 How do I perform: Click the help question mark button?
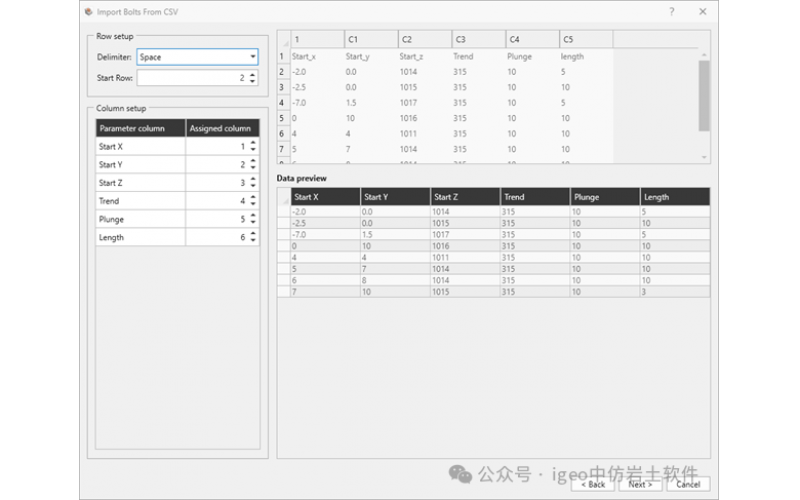tap(671, 12)
